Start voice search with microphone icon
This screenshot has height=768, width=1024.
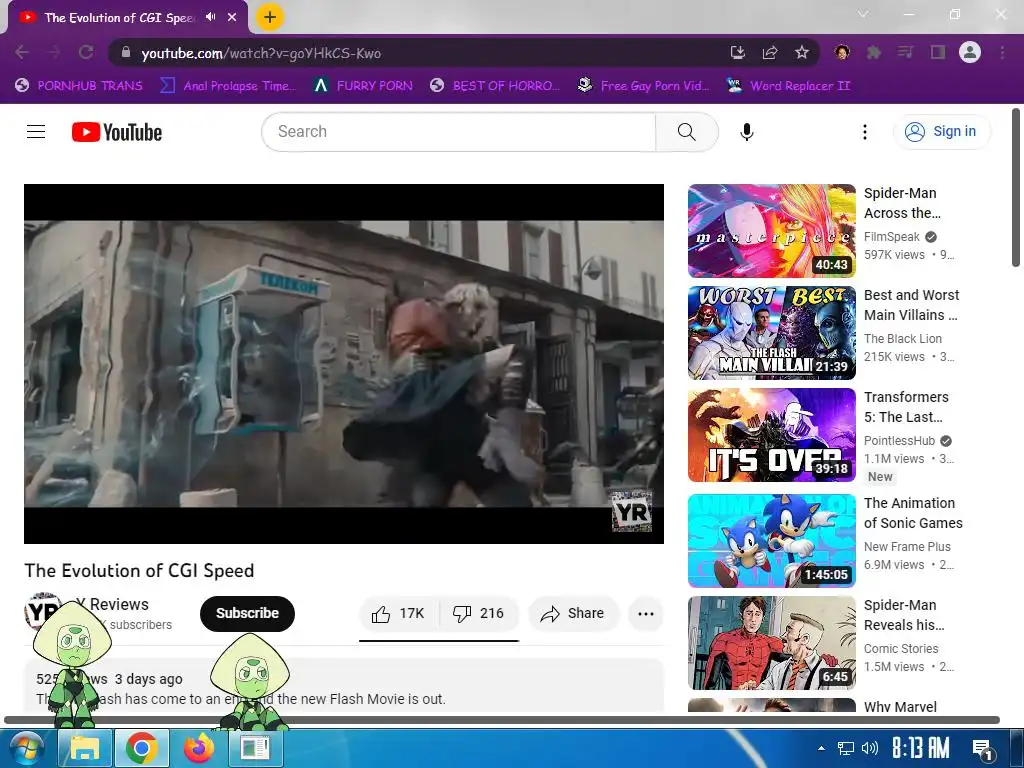click(x=746, y=132)
